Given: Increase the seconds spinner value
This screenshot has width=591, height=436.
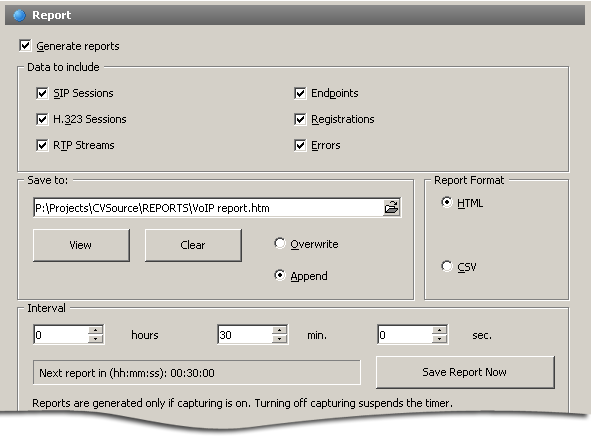Looking at the screenshot, I should [x=439, y=330].
